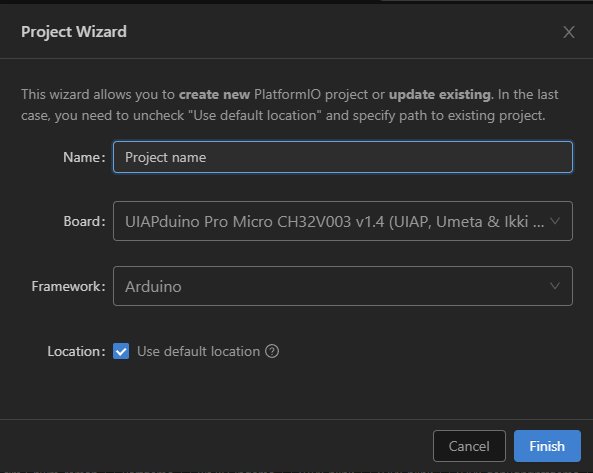Image resolution: width=593 pixels, height=473 pixels.
Task: Click the "Board:" field label
Action: point(84,222)
